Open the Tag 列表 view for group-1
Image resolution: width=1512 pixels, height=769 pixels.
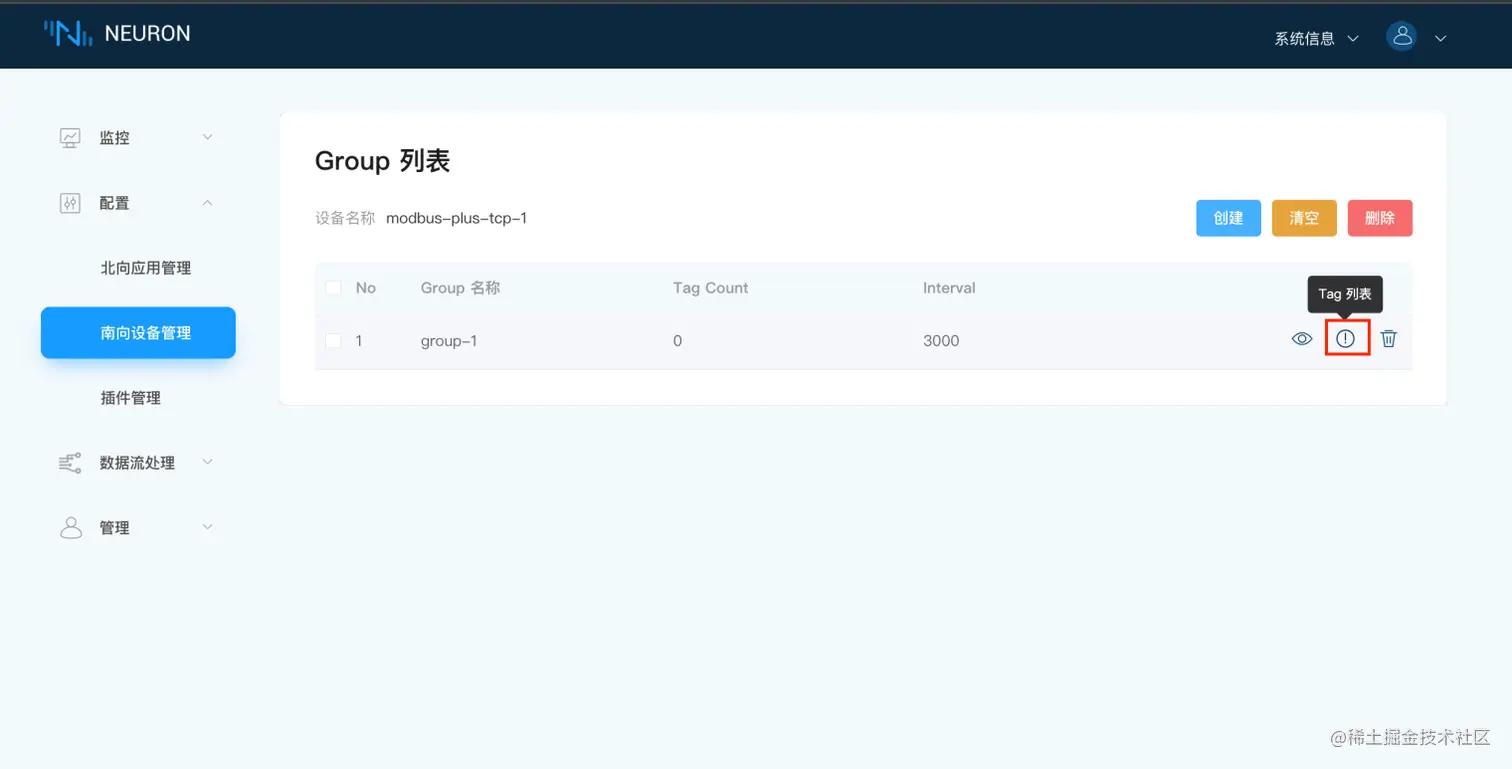click(x=1345, y=338)
